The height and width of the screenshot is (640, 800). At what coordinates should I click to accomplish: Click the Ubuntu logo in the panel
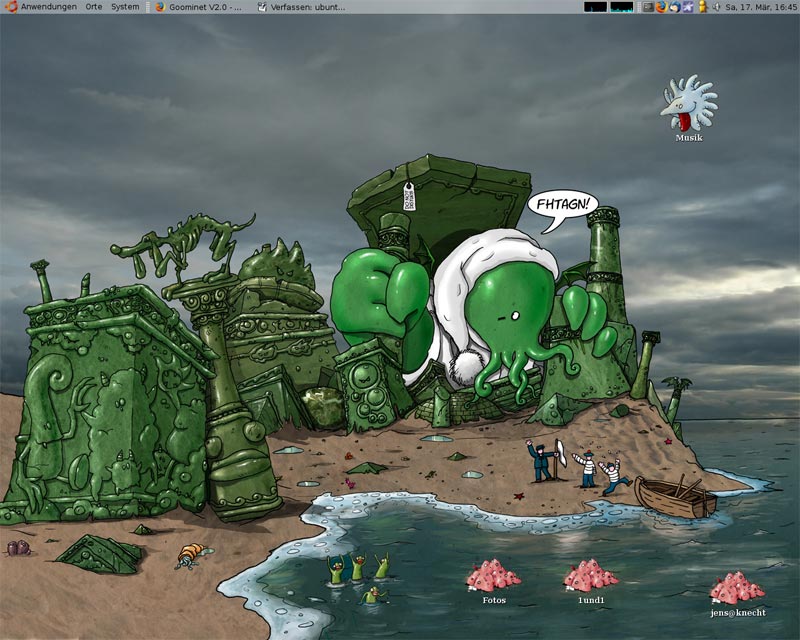point(11,7)
